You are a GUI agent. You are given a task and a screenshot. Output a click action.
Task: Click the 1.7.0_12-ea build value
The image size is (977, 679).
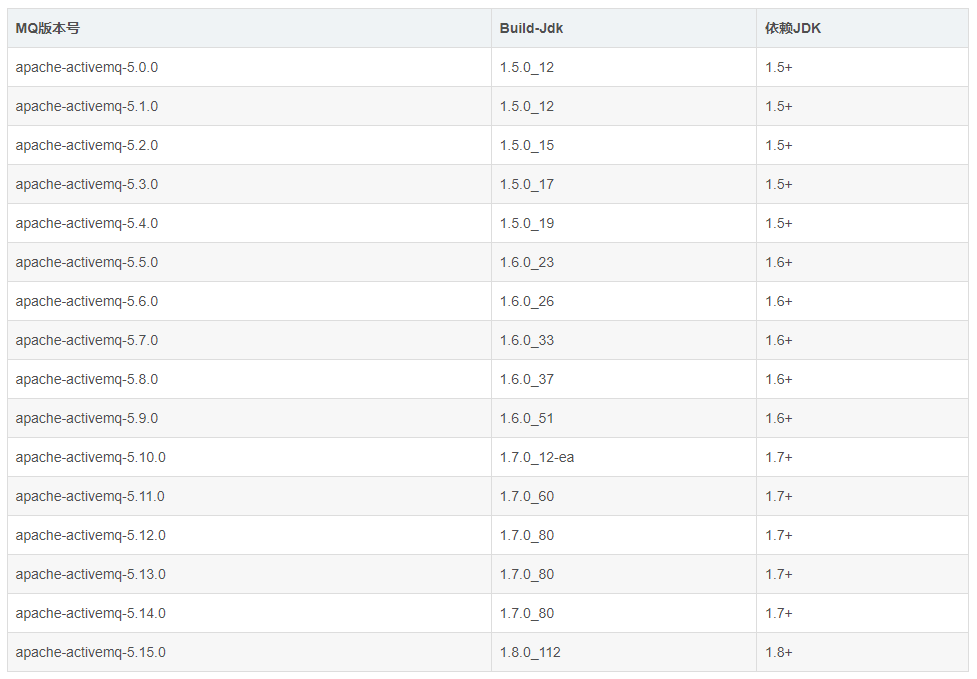click(537, 458)
